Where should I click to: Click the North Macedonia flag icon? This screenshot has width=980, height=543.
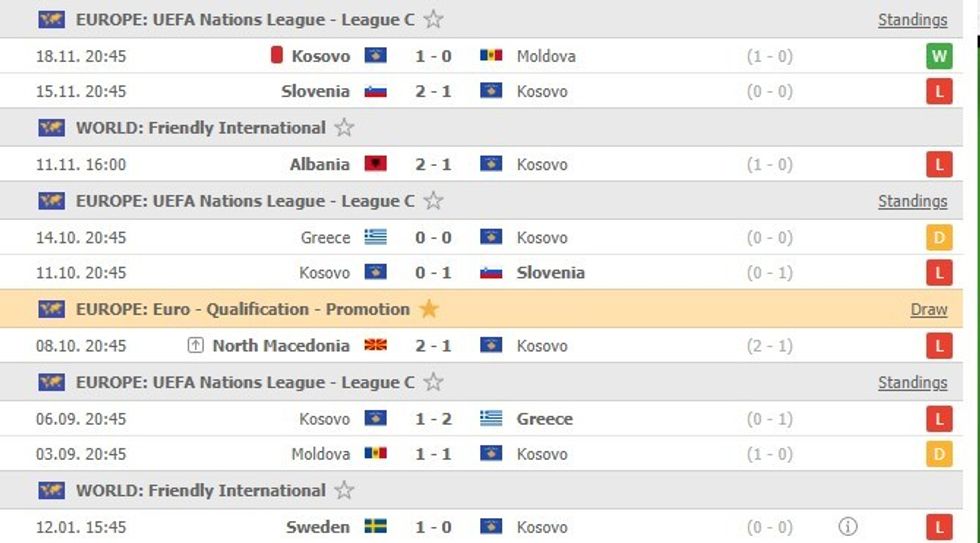click(376, 345)
